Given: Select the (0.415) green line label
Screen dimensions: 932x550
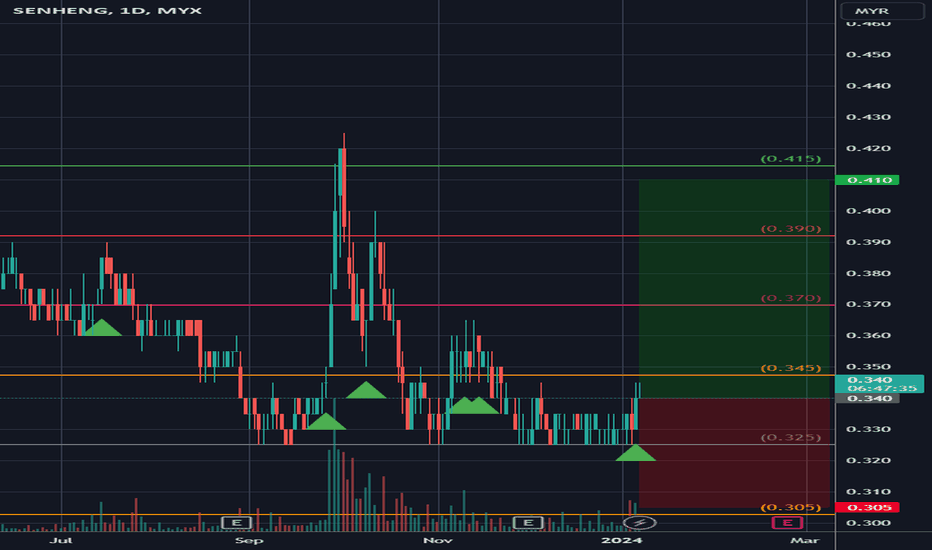Looking at the screenshot, I should point(791,159).
